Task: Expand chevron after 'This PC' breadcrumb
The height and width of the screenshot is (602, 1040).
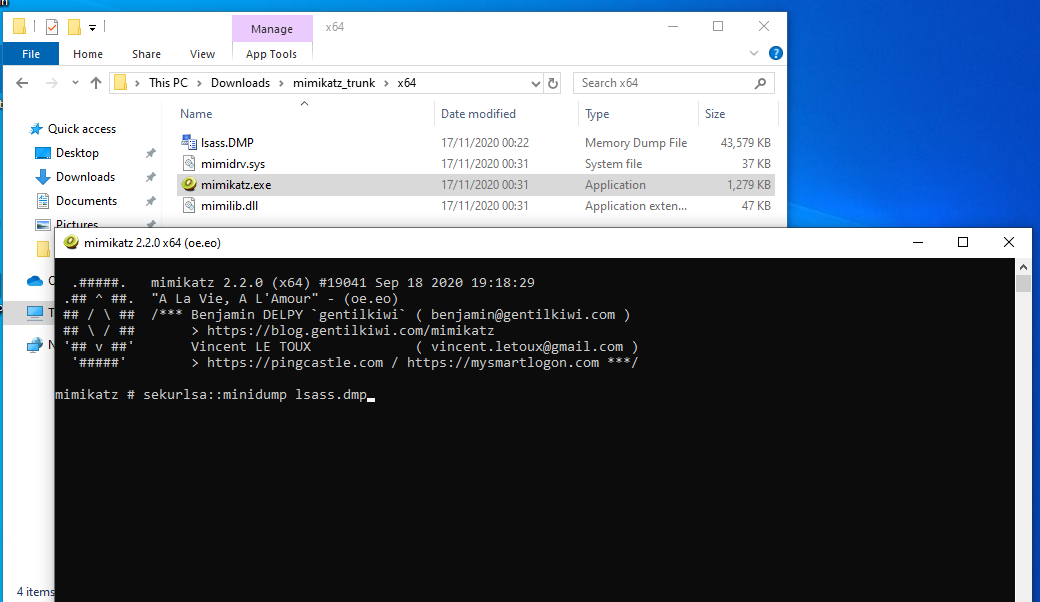Action: (x=199, y=83)
